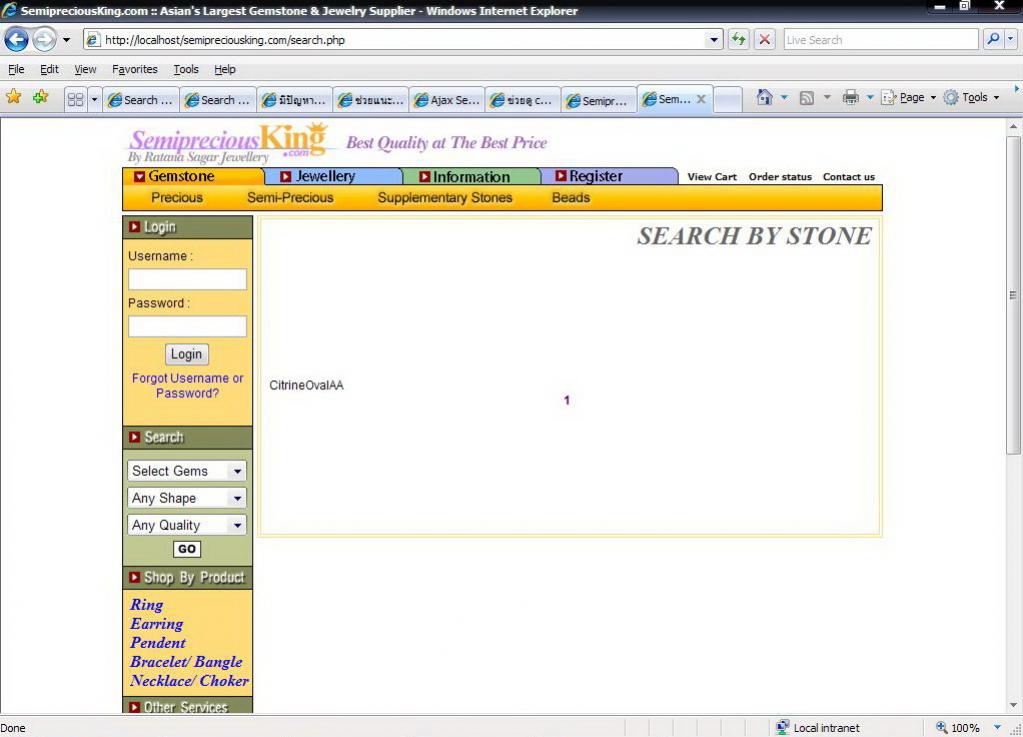
Task: Click the CitrineOvalAA search result
Action: (306, 385)
